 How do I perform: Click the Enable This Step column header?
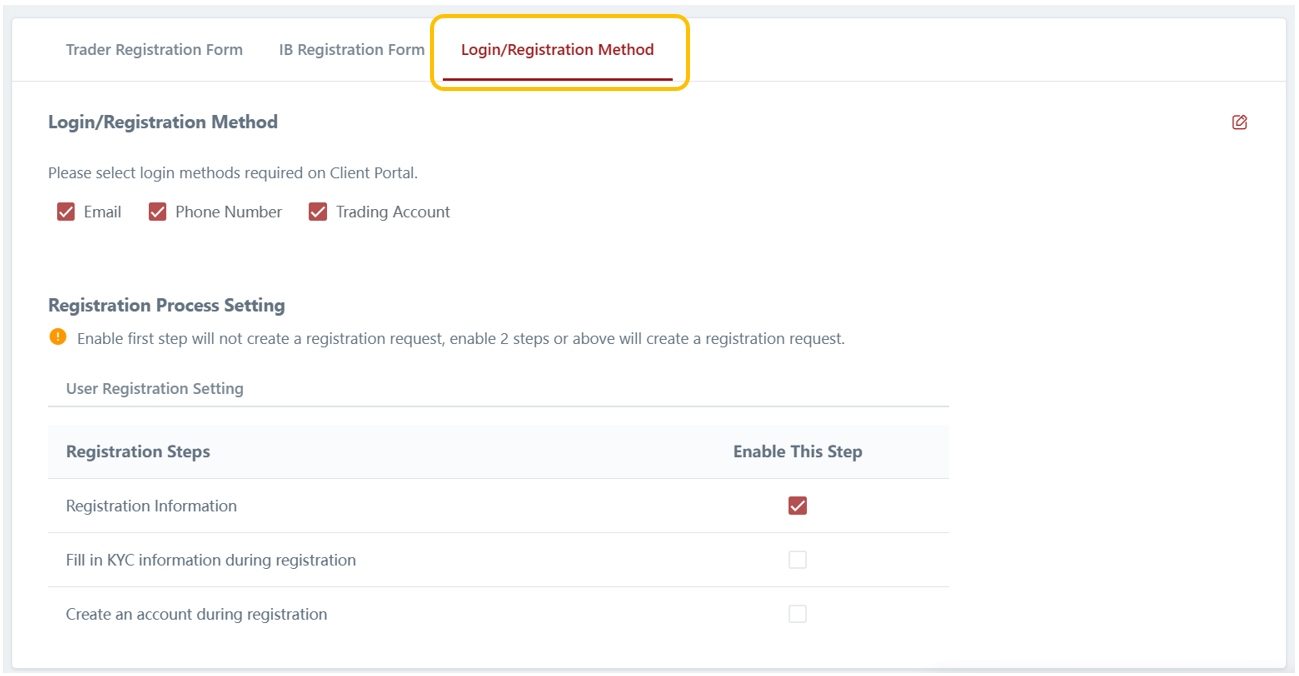[x=797, y=452]
